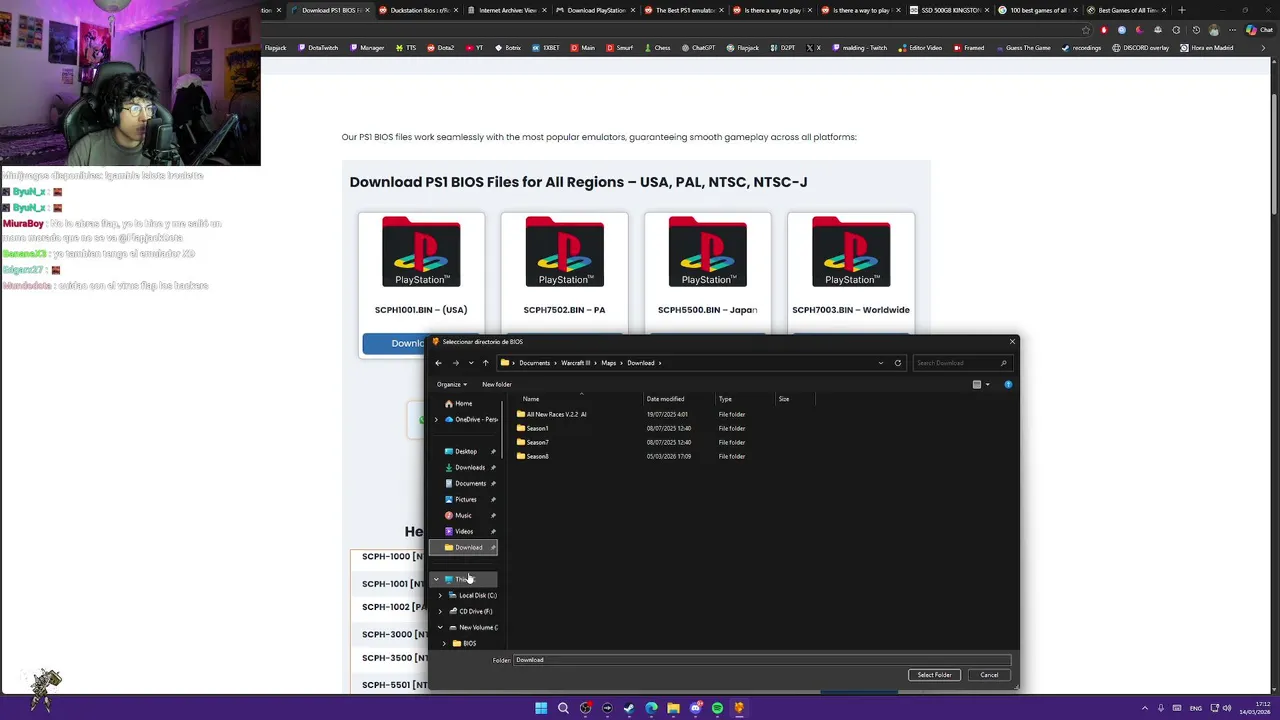Click the Search Download field

point(960,363)
